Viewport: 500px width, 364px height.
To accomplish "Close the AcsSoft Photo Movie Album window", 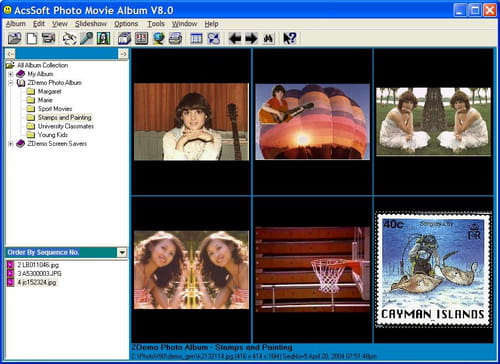I will pos(490,10).
